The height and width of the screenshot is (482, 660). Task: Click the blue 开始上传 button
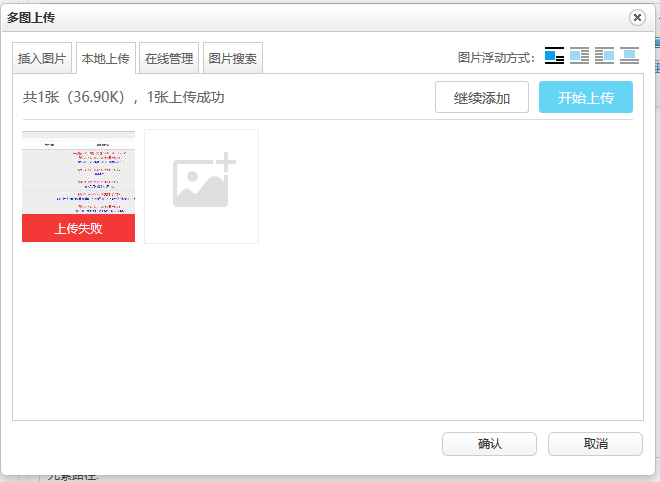585,98
